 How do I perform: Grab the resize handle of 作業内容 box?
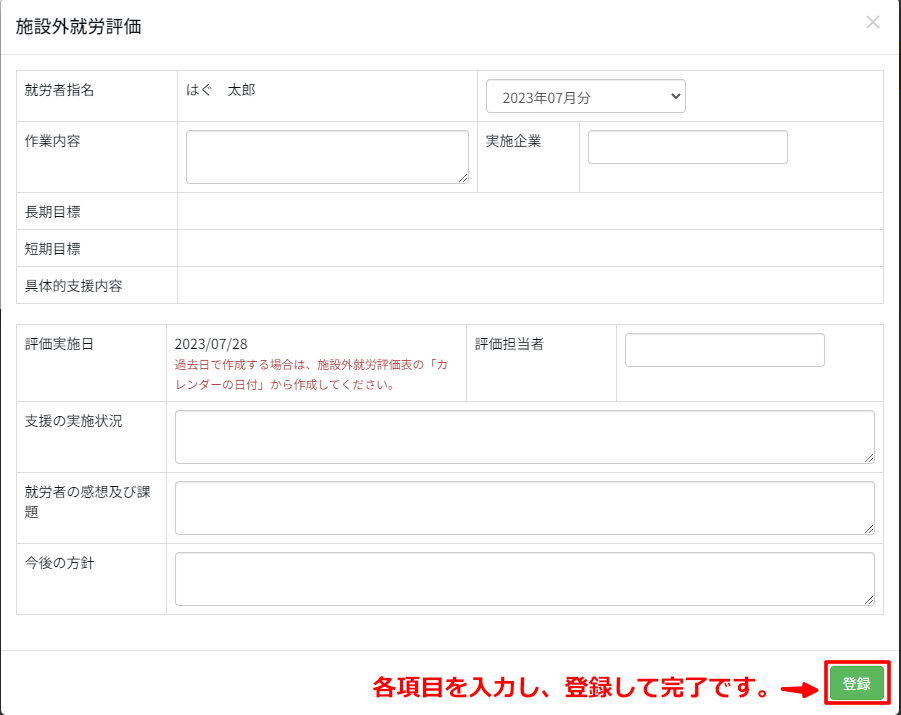463,178
